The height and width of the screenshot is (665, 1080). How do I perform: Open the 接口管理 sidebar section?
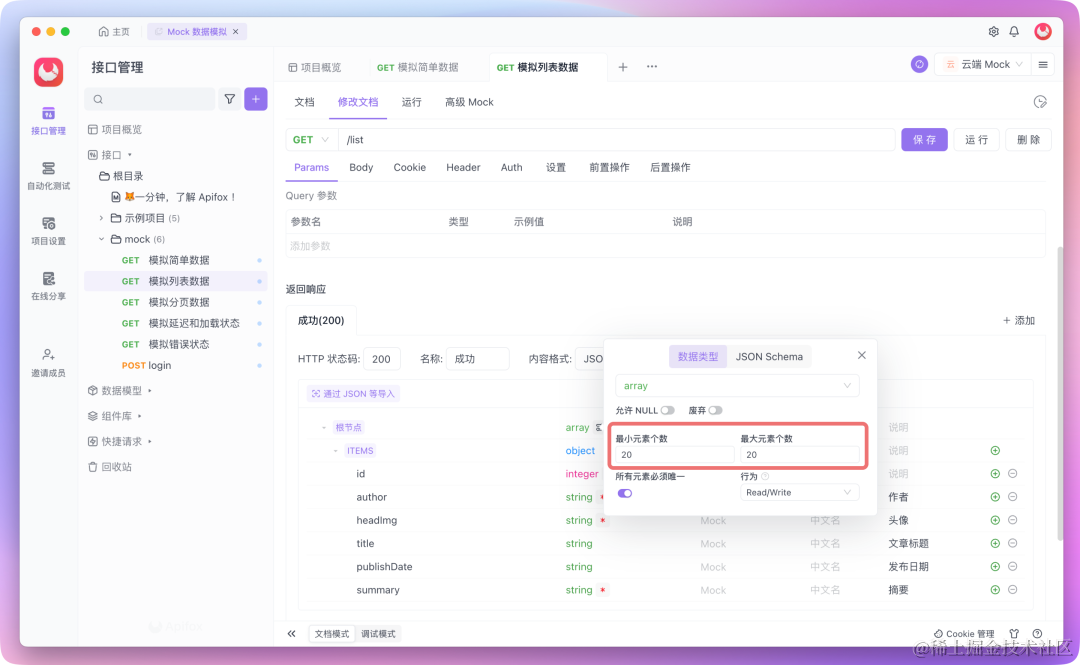pos(48,121)
